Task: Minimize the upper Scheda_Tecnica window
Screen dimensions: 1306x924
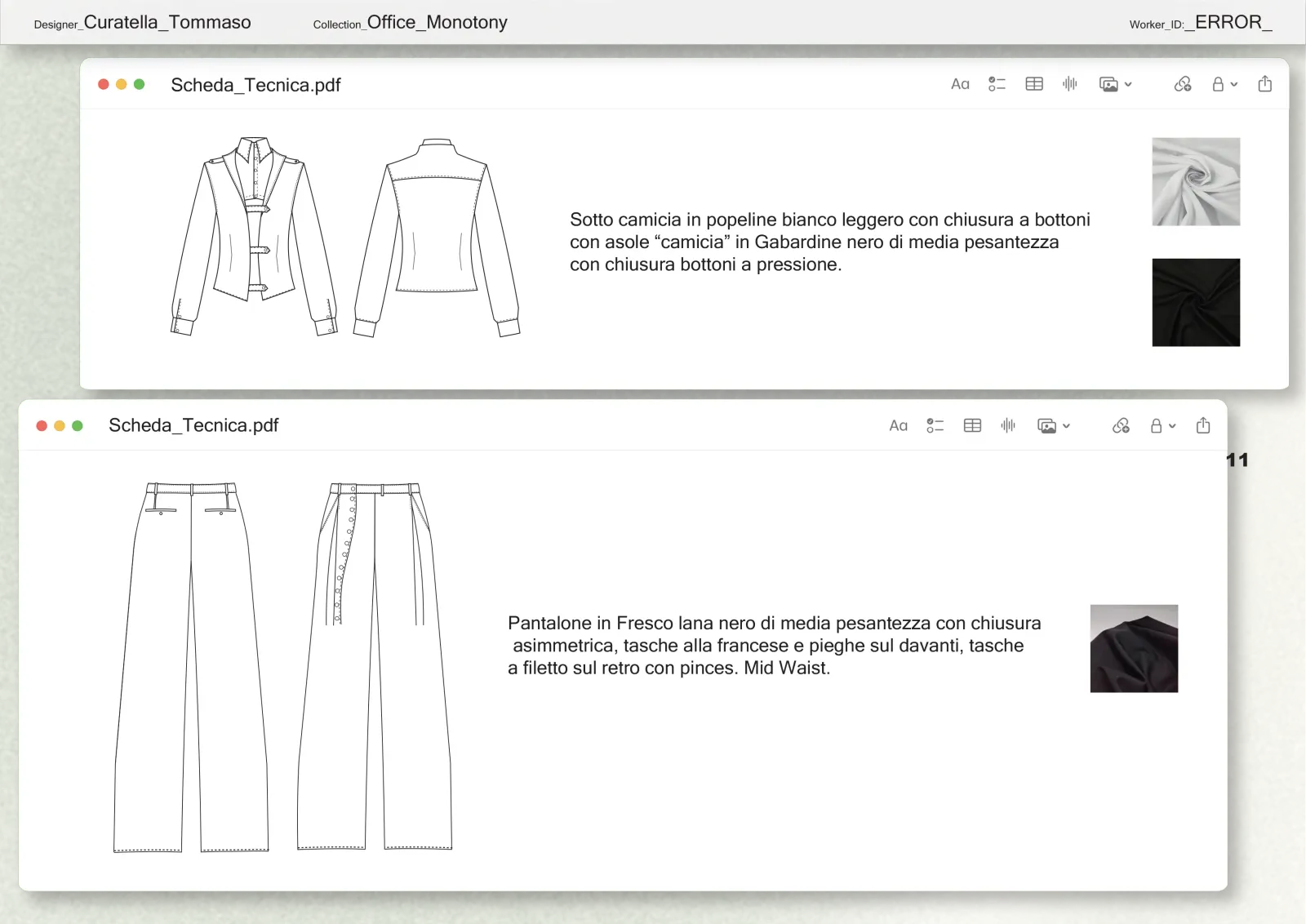Action: tap(122, 84)
